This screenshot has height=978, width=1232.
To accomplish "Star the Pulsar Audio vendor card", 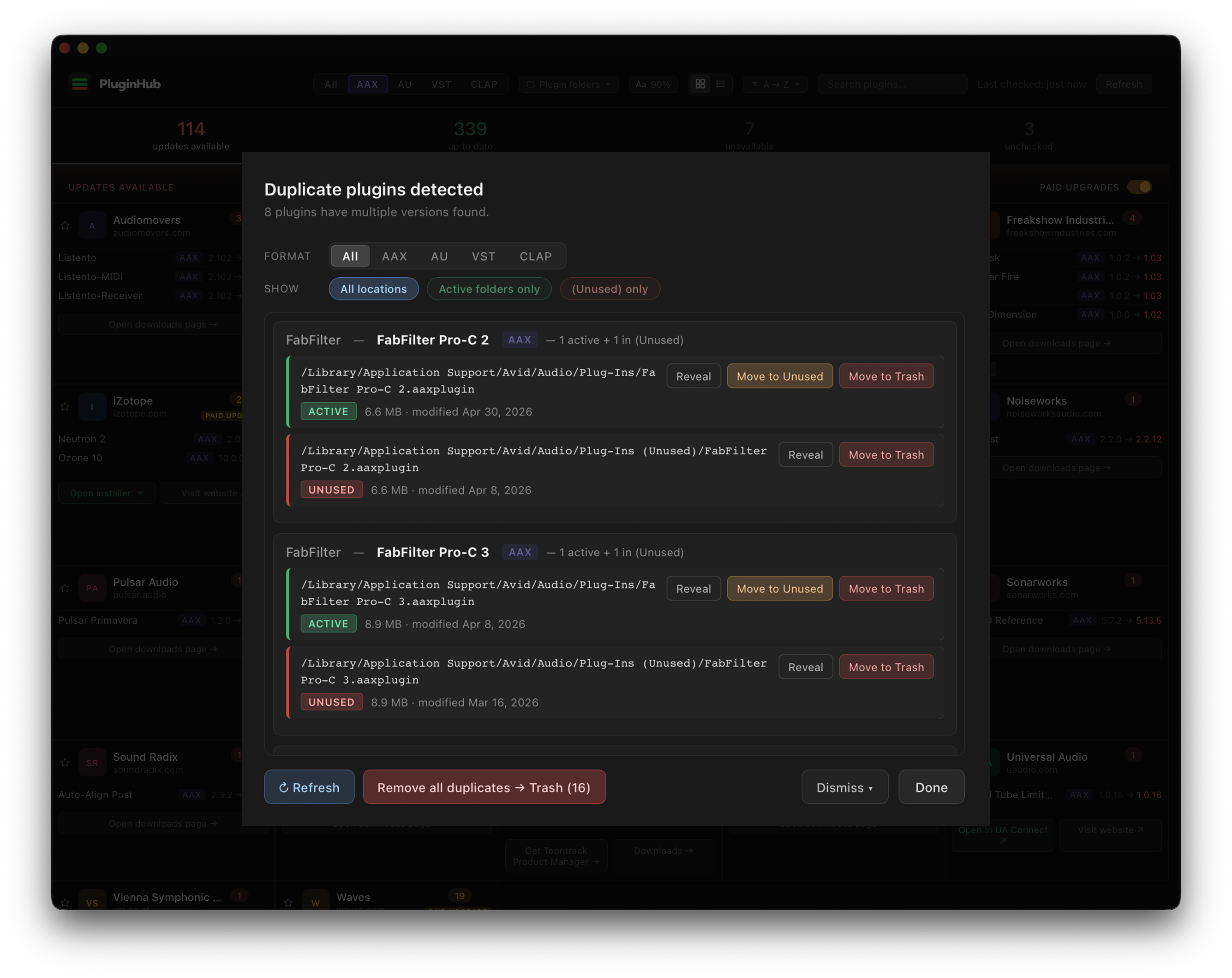I will pyautogui.click(x=65, y=588).
